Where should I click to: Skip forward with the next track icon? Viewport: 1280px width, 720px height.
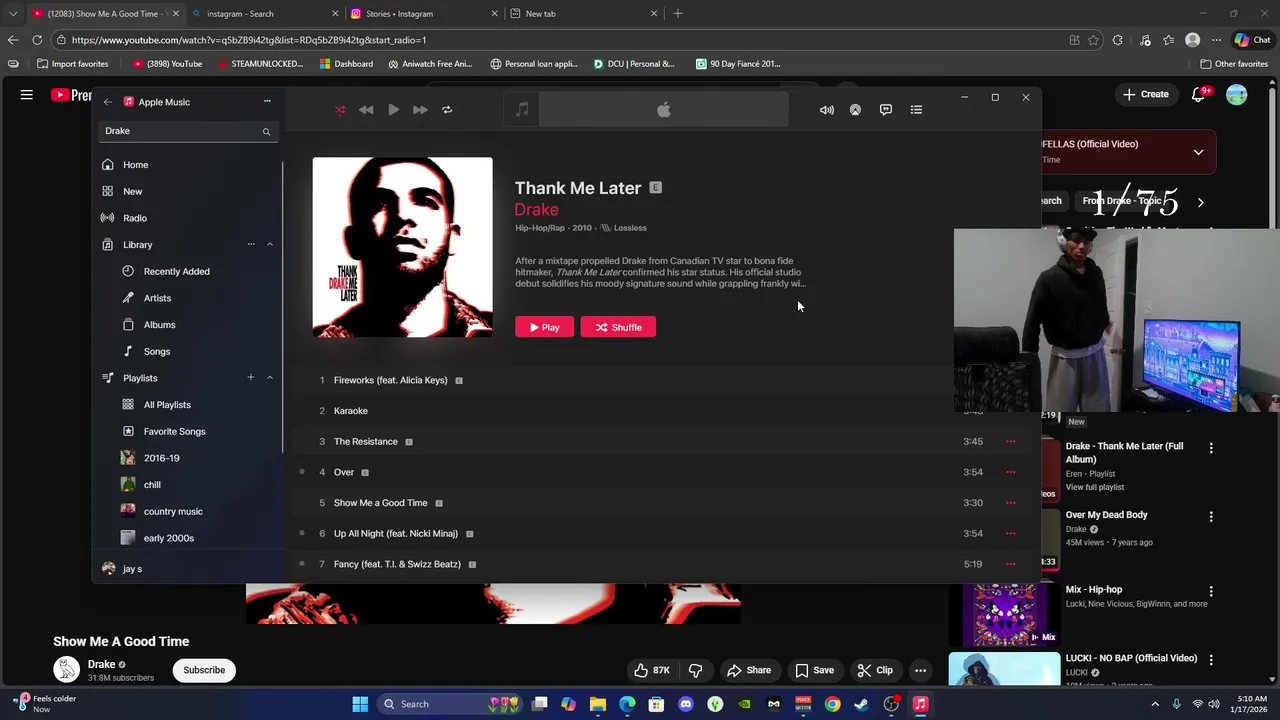coord(420,110)
